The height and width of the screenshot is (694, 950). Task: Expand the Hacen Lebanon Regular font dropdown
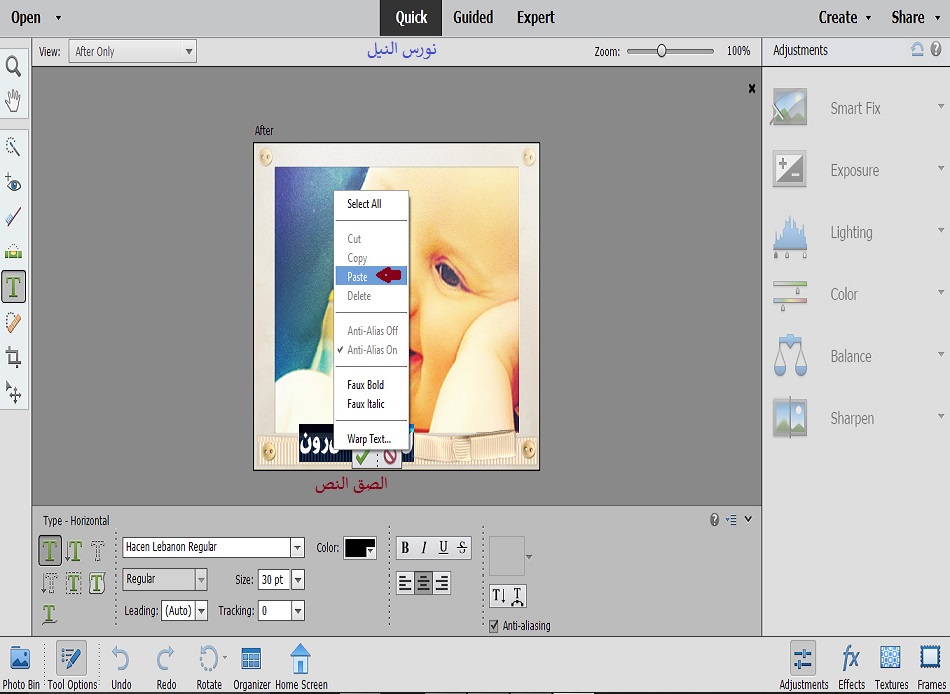[x=297, y=548]
